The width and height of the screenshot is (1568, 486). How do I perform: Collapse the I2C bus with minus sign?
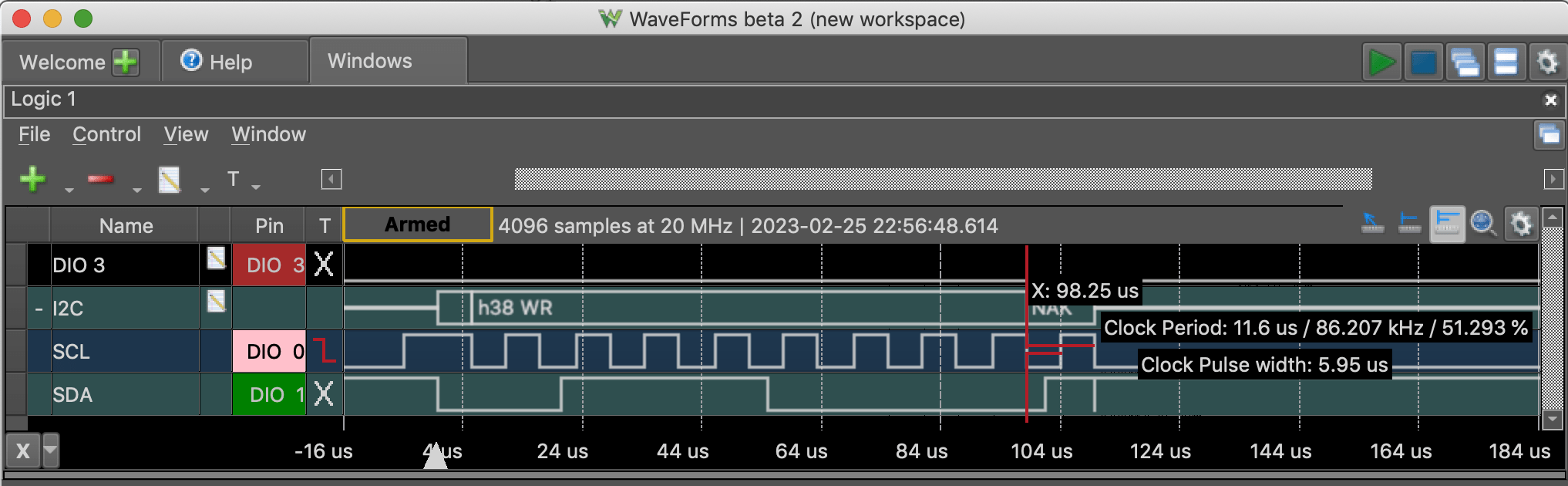point(39,309)
